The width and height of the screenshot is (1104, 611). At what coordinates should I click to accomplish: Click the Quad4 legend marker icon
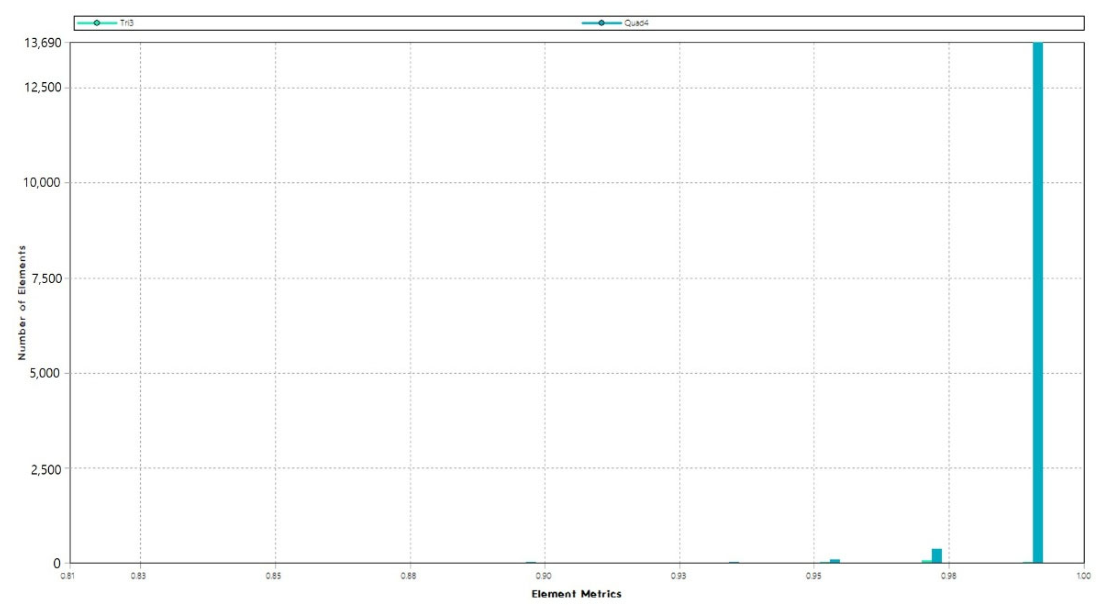[601, 23]
